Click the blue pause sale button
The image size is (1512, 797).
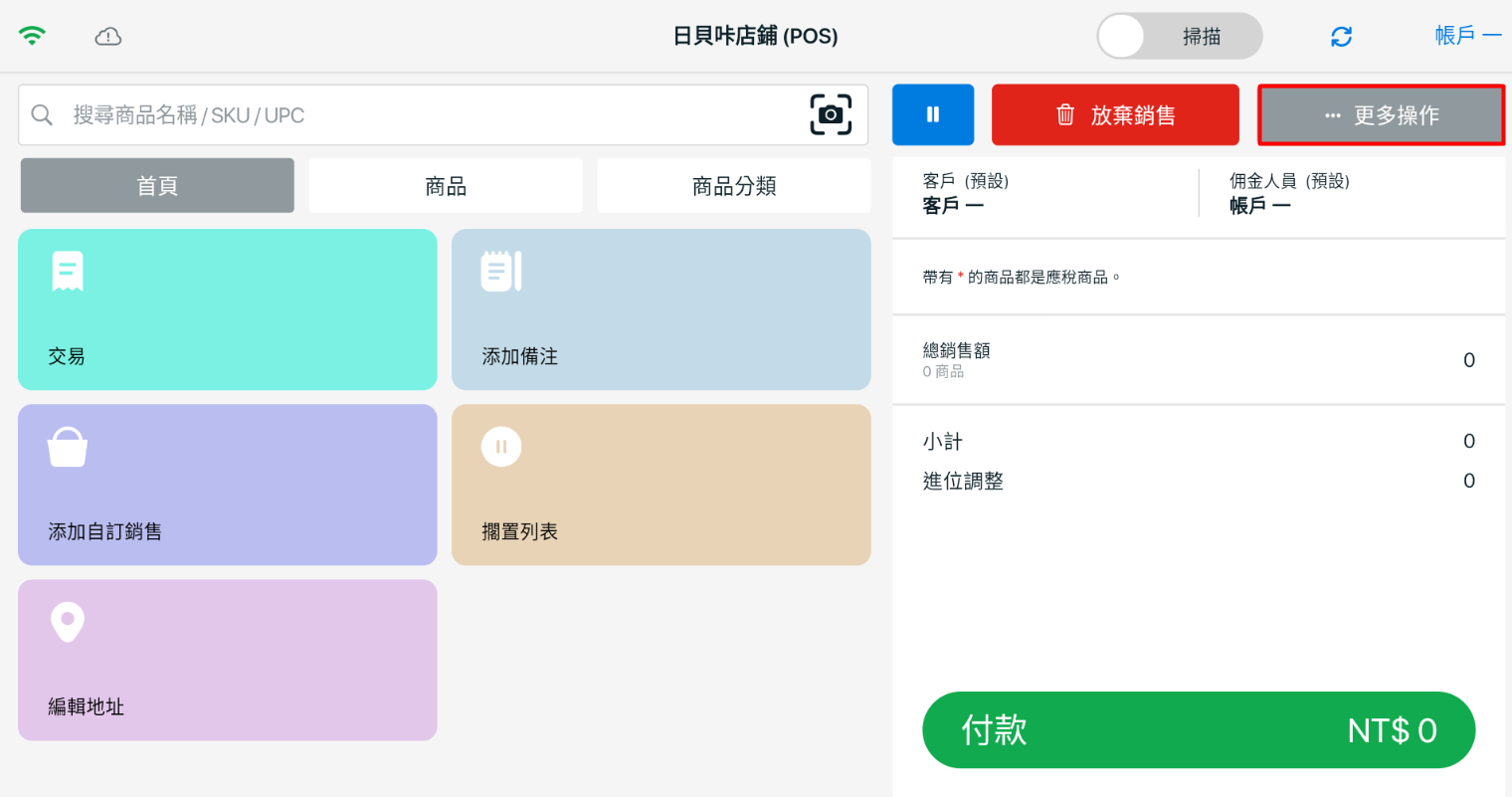tap(932, 114)
